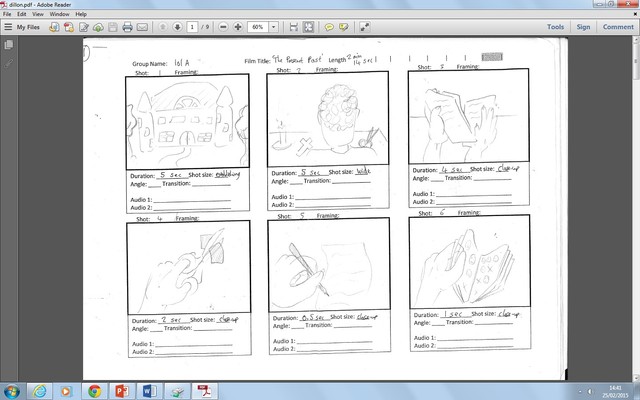Open the File menu

7,14
